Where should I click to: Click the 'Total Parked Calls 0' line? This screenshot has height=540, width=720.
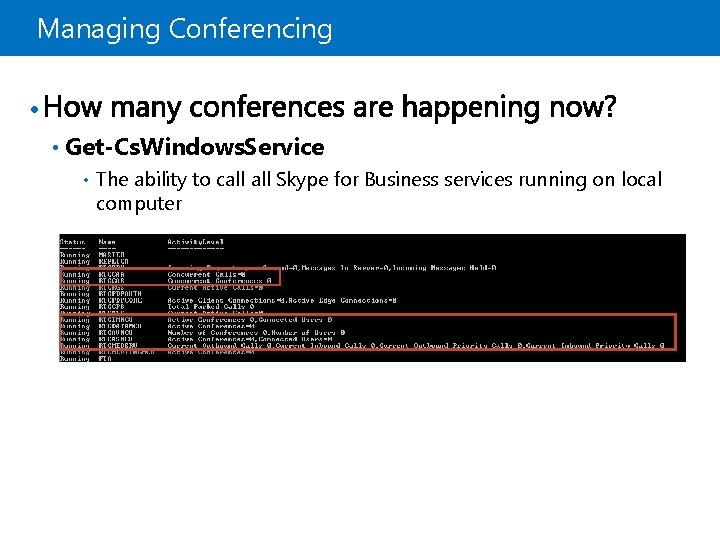(x=210, y=307)
